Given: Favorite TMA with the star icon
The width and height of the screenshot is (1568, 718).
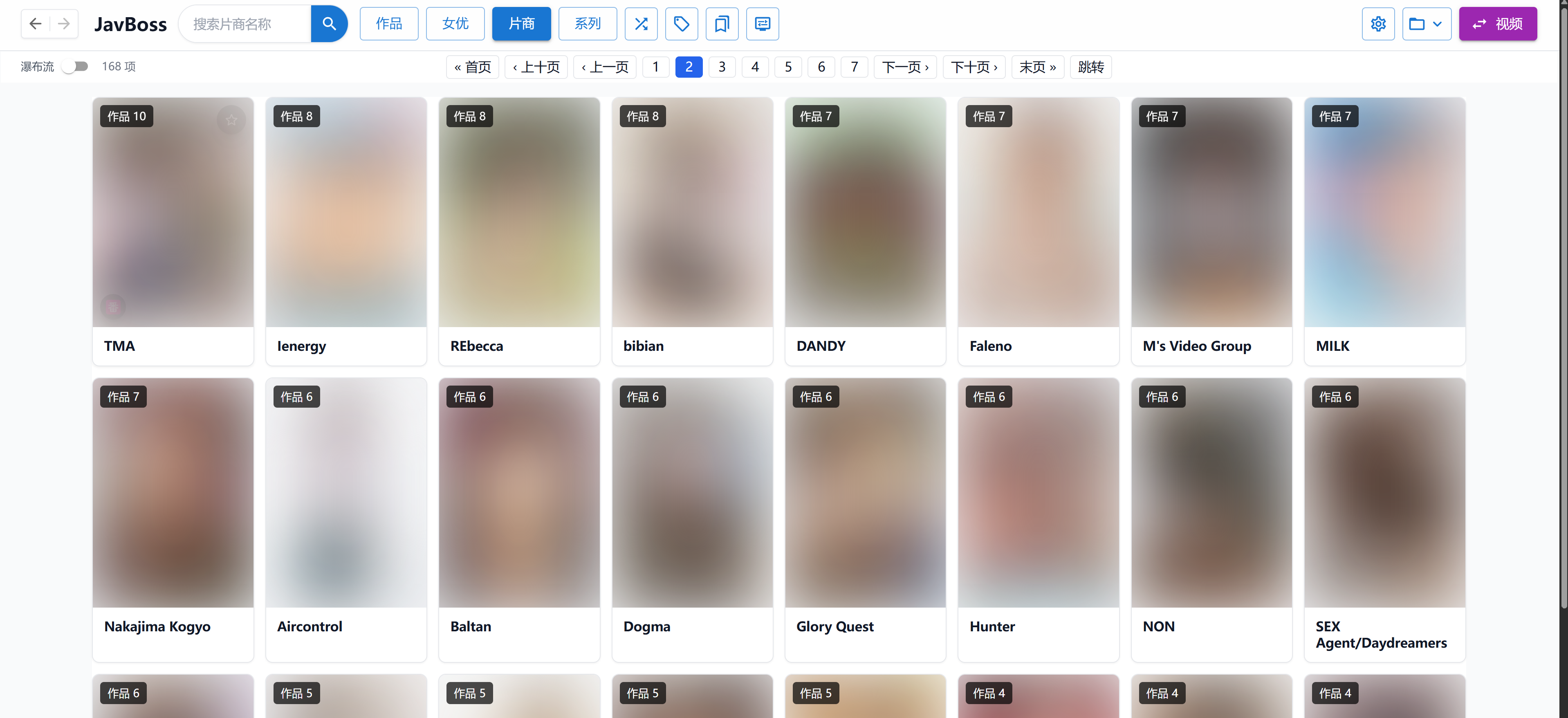Looking at the screenshot, I should (231, 120).
